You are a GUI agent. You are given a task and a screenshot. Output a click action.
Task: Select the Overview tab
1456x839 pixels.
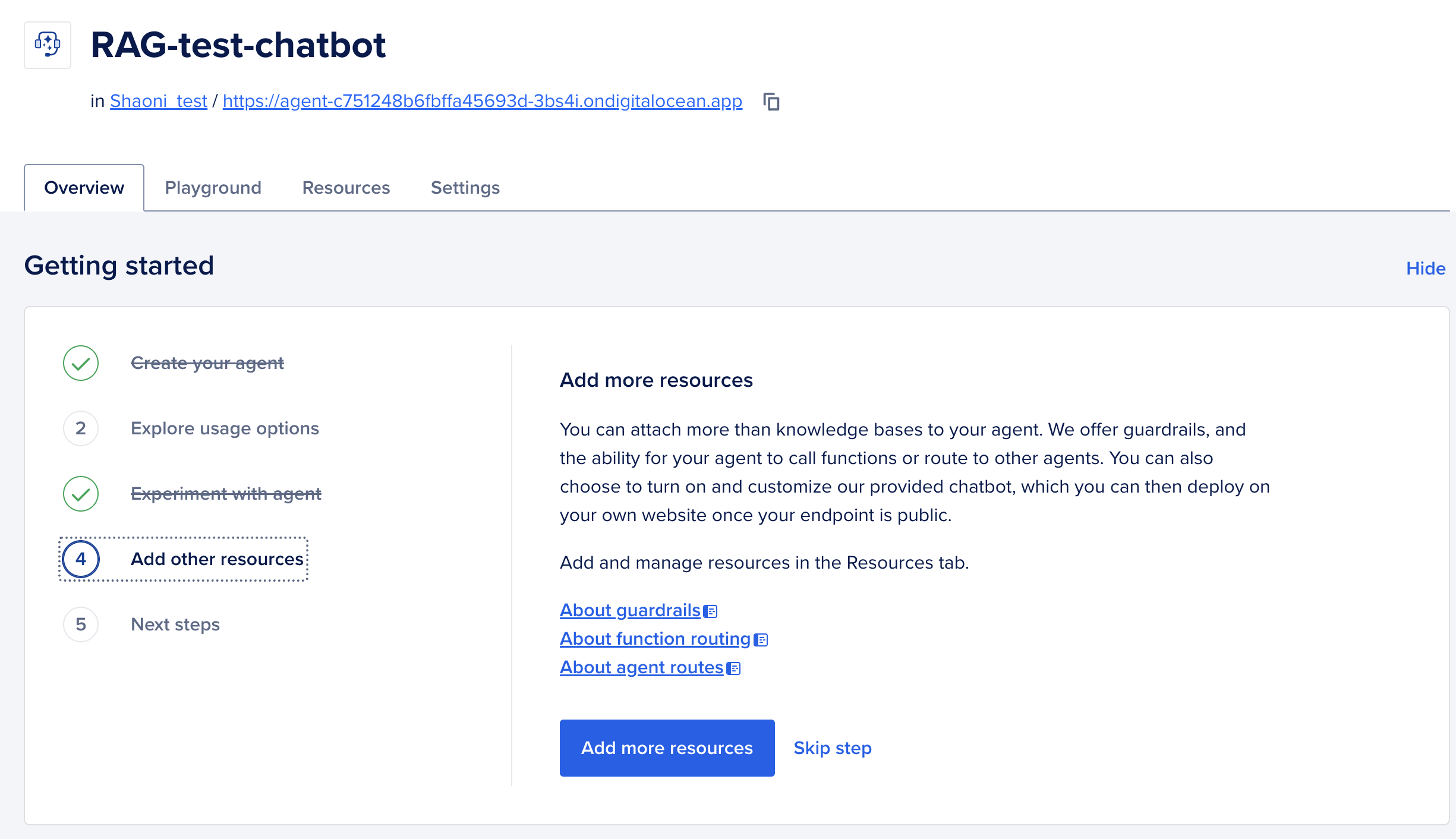pyautogui.click(x=84, y=188)
